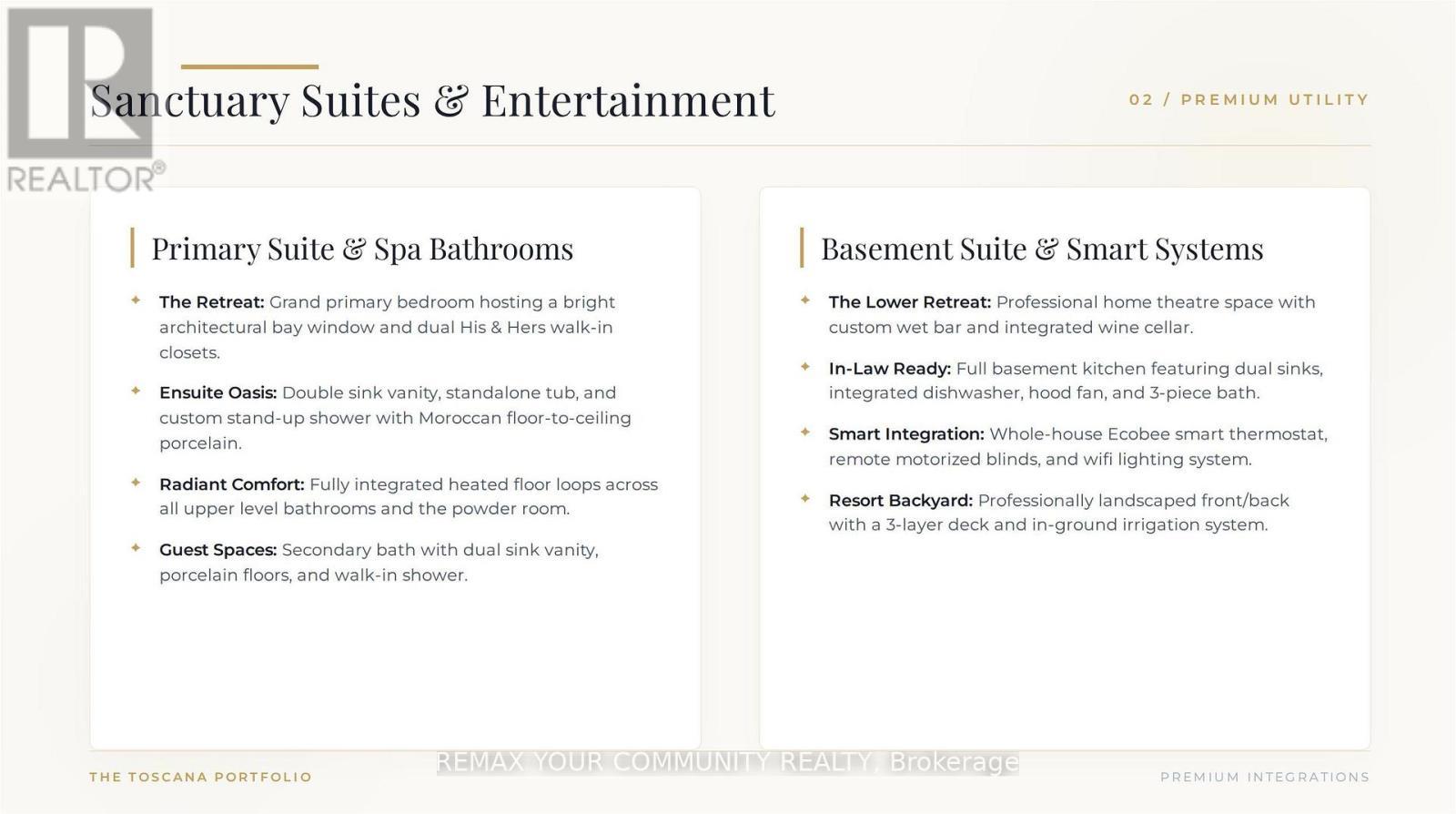Click the PREMIUM INTEGRATIONS footer label
Screen dimensions: 1456x814
(x=1265, y=777)
